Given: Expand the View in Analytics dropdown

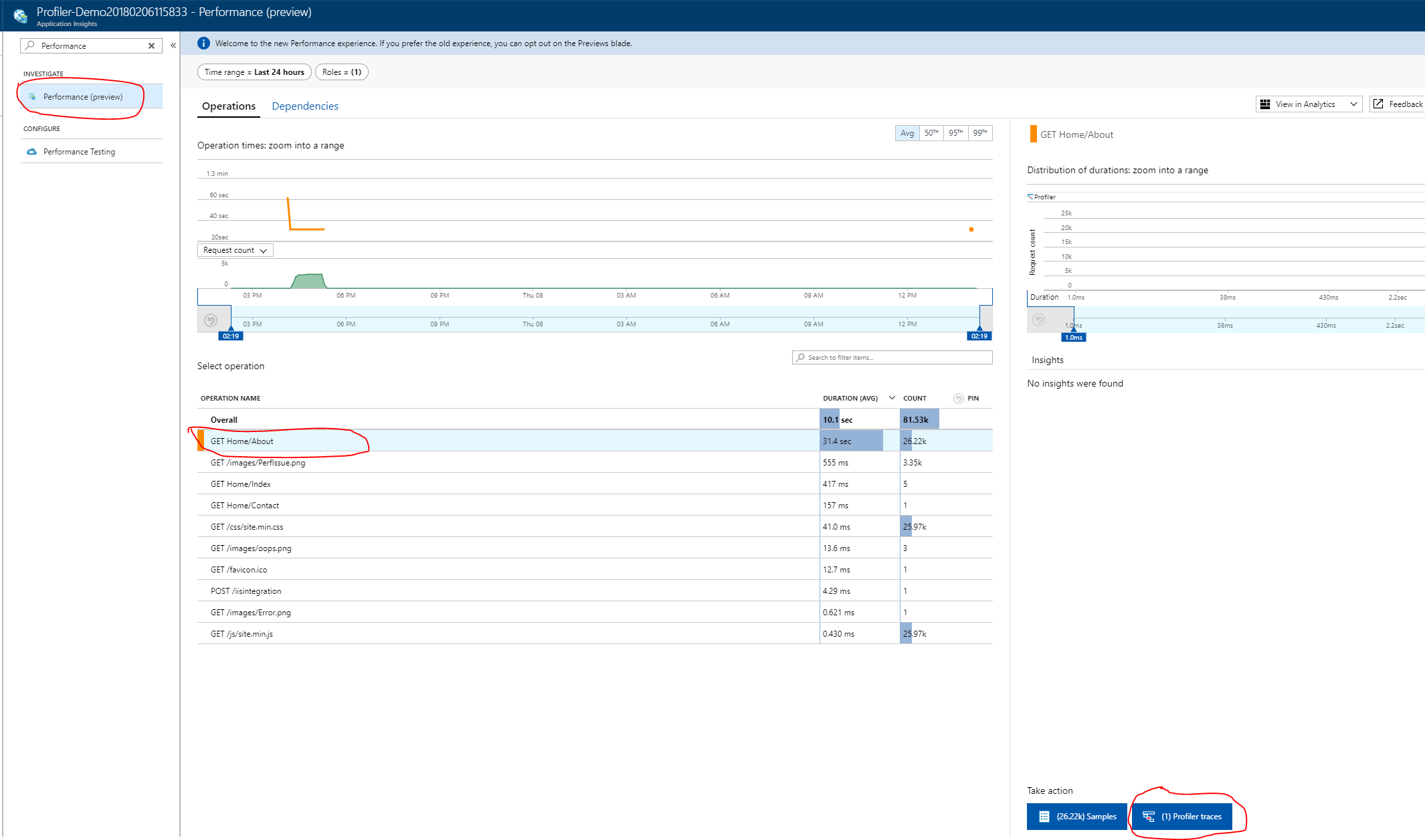Looking at the screenshot, I should pyautogui.click(x=1353, y=104).
